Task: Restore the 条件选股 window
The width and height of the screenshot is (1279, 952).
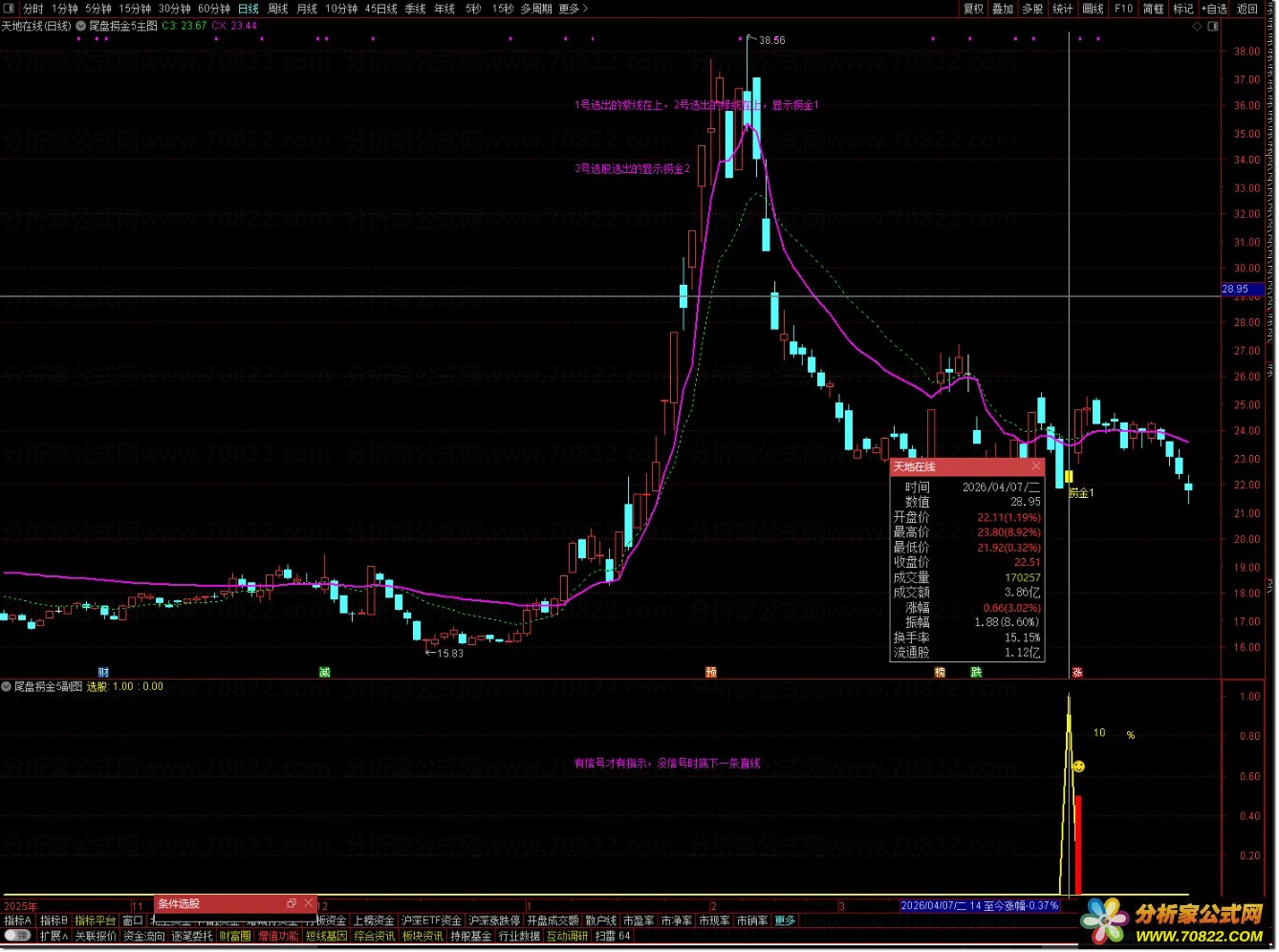Action: tap(292, 903)
